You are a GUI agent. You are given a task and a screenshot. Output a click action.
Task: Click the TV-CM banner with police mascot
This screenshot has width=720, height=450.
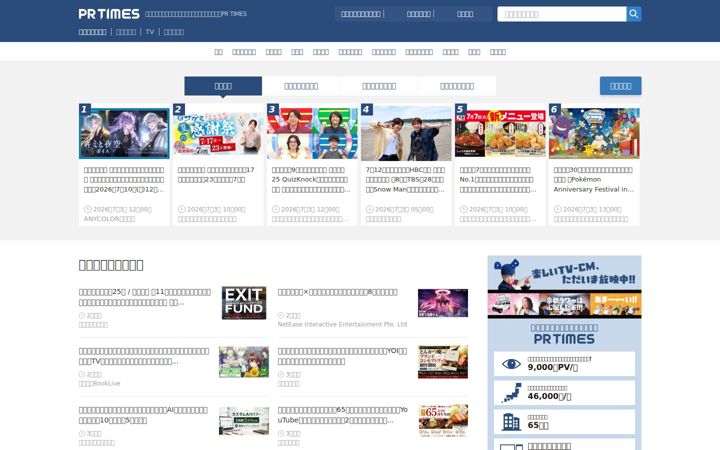tap(564, 273)
